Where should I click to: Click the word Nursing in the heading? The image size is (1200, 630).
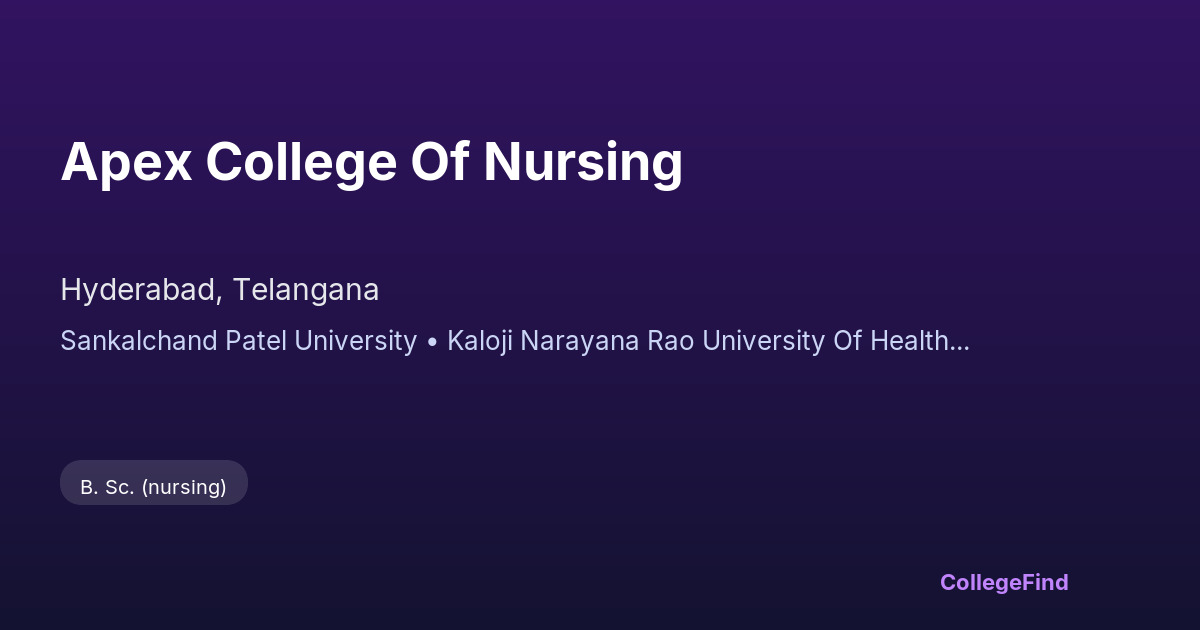pyautogui.click(x=583, y=161)
